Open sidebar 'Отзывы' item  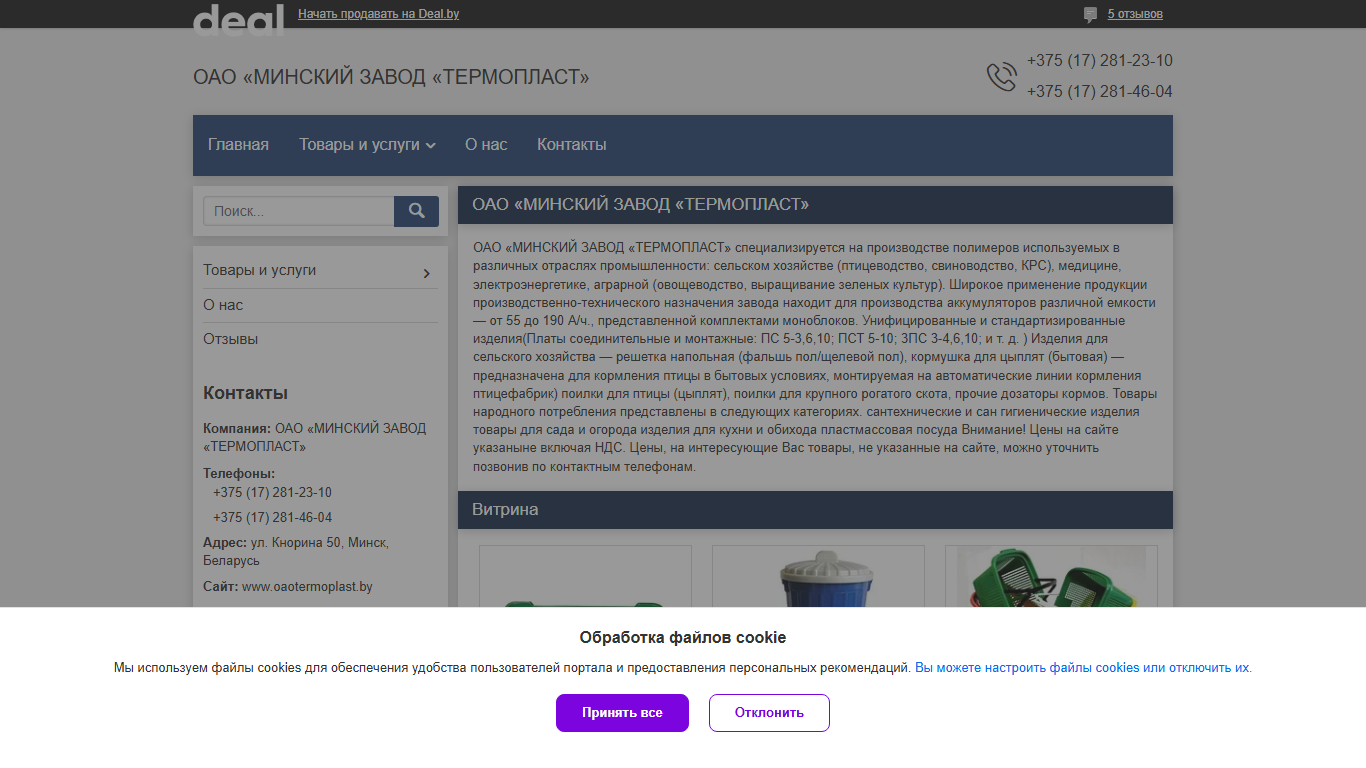(231, 339)
